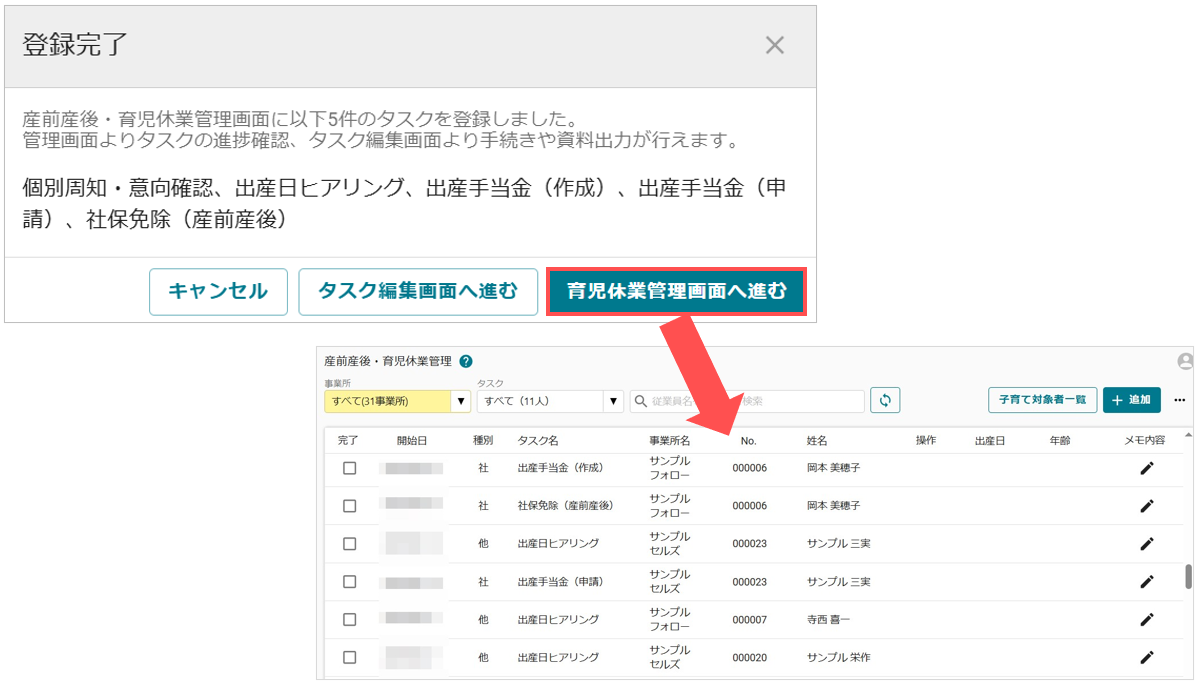
Task: Edit memo pencil for サンプル 三実 出産日ヒアリング
Action: [1147, 544]
